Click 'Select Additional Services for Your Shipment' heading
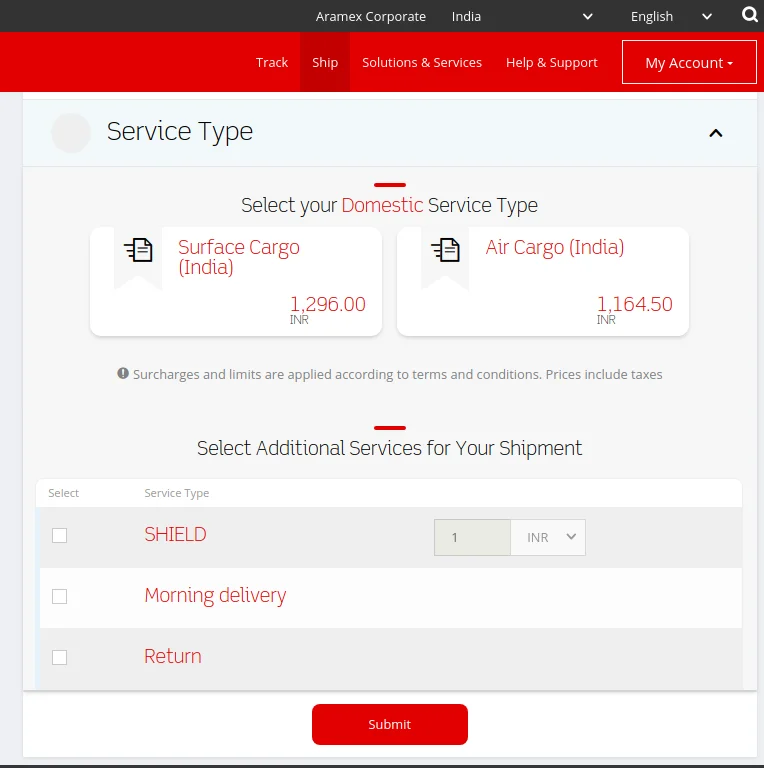This screenshot has height=768, width=764. click(x=389, y=448)
